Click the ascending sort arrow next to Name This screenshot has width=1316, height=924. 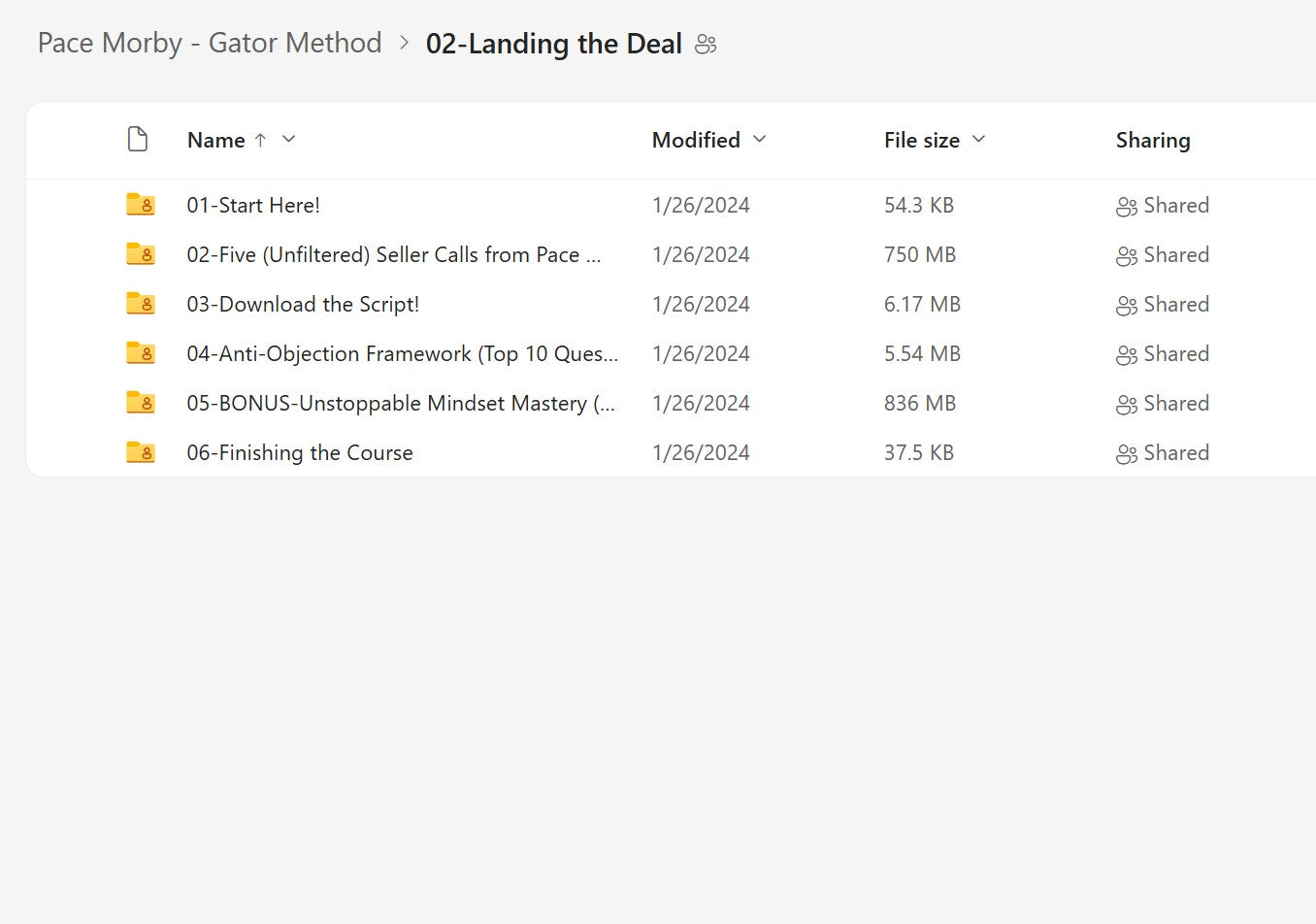coord(260,140)
